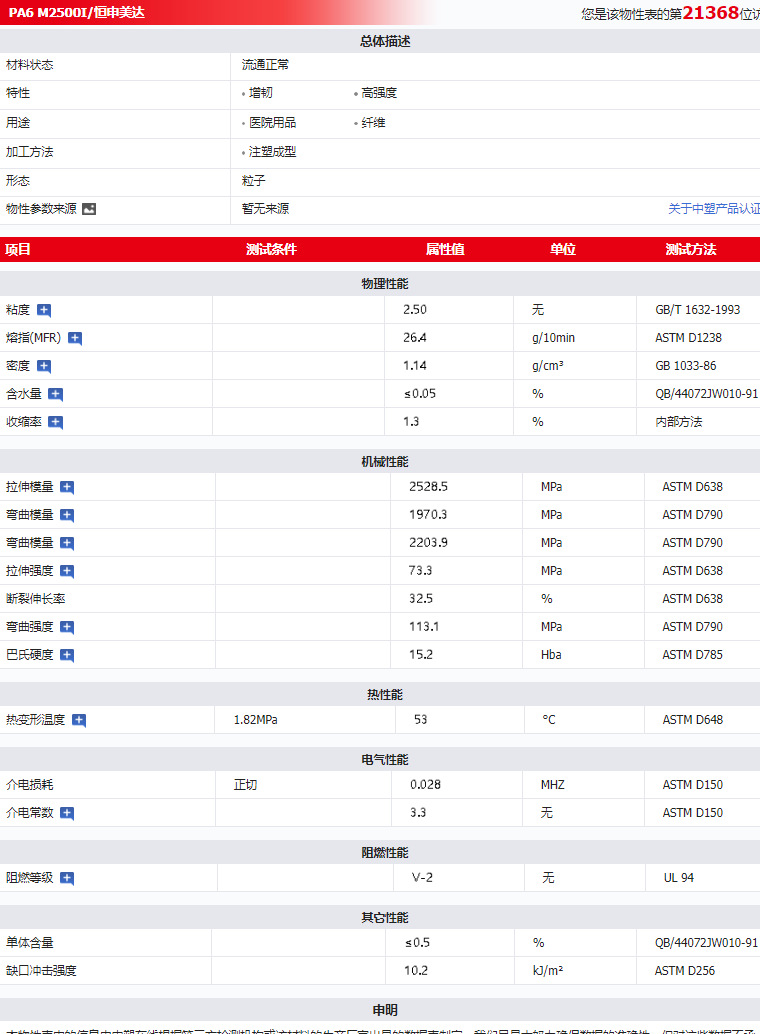Screen dimensions: 760x1034
Task: Click the 32.5 elongation value
Action: 421,599
